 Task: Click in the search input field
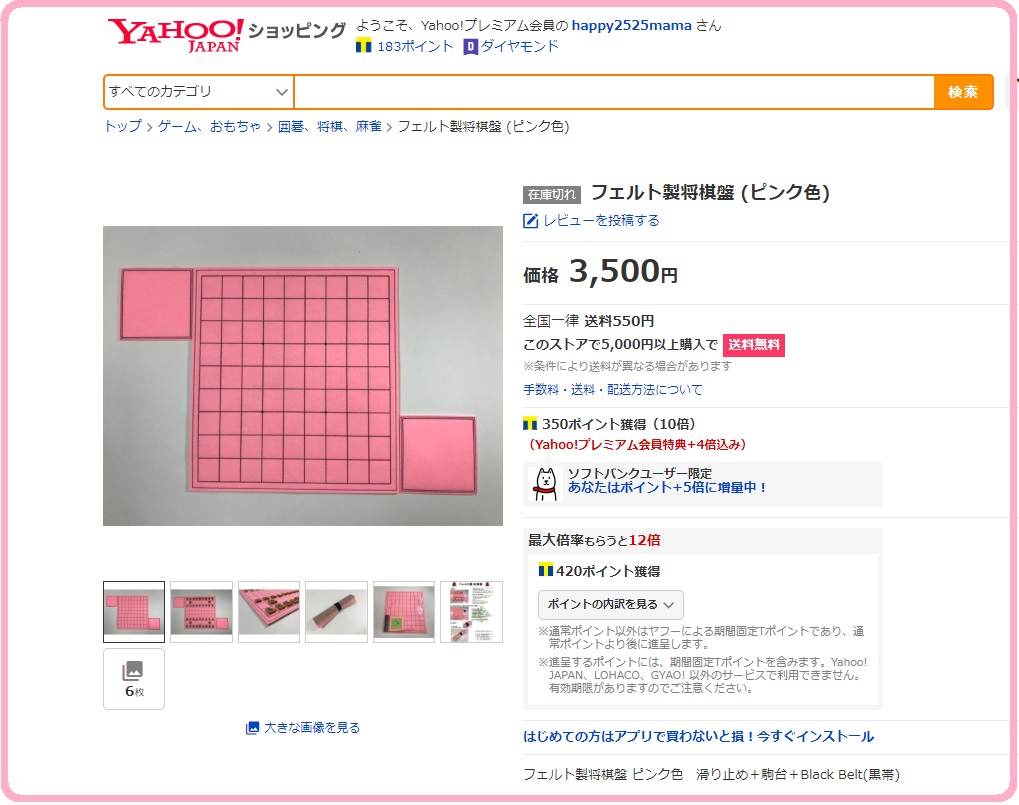[x=613, y=92]
